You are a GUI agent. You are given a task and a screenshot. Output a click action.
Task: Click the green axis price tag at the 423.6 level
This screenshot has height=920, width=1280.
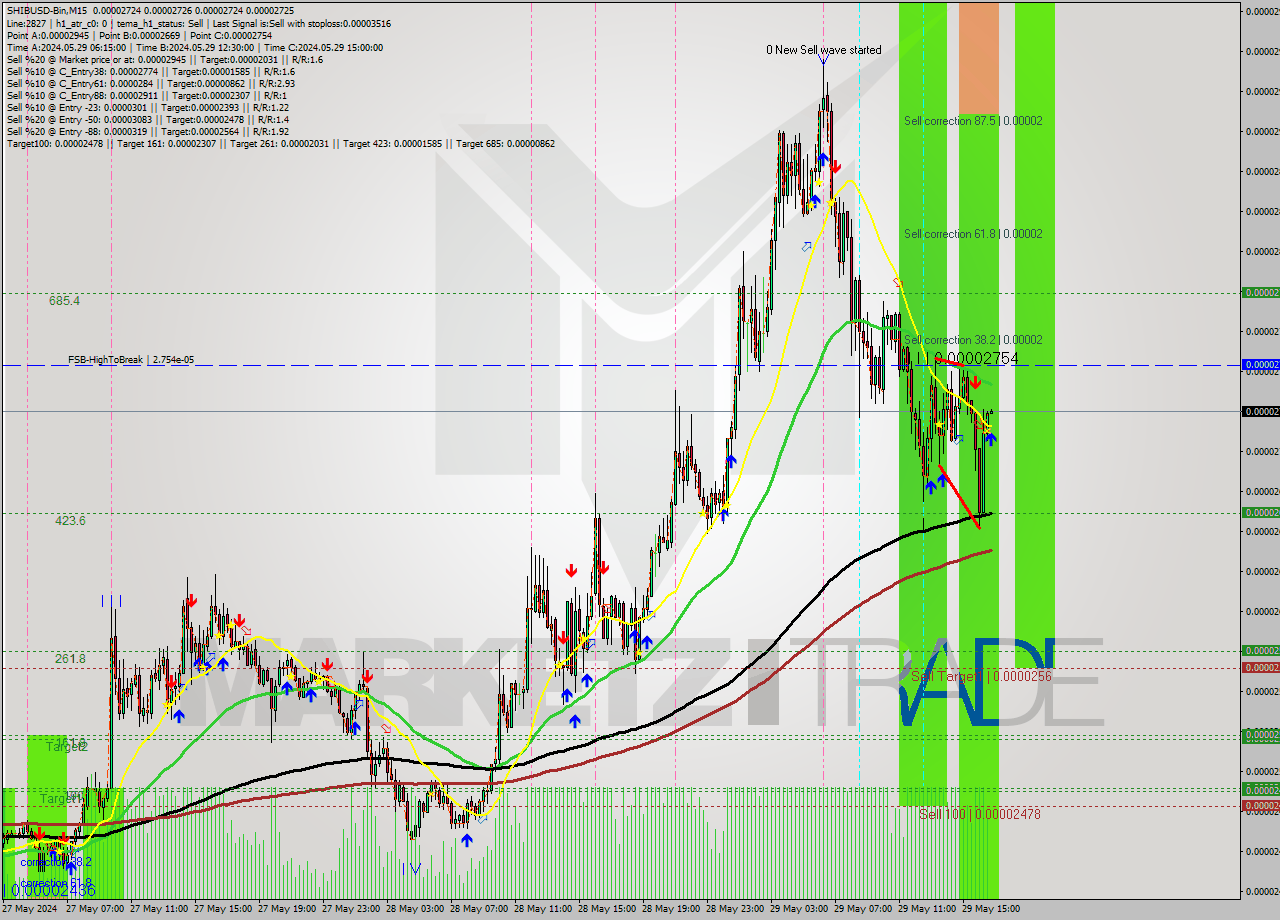point(1260,512)
